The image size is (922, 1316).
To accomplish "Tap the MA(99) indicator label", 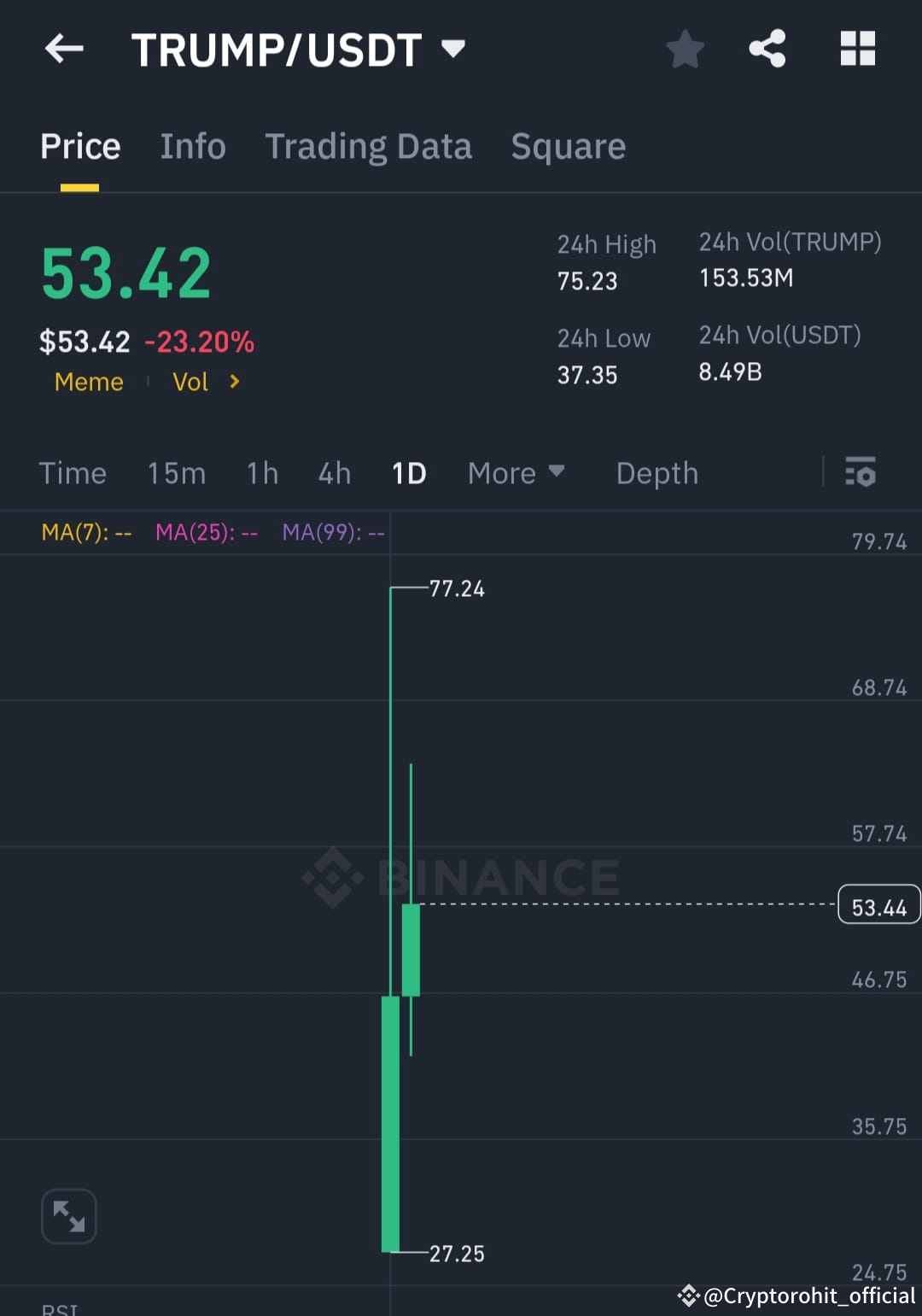I will pyautogui.click(x=334, y=533).
